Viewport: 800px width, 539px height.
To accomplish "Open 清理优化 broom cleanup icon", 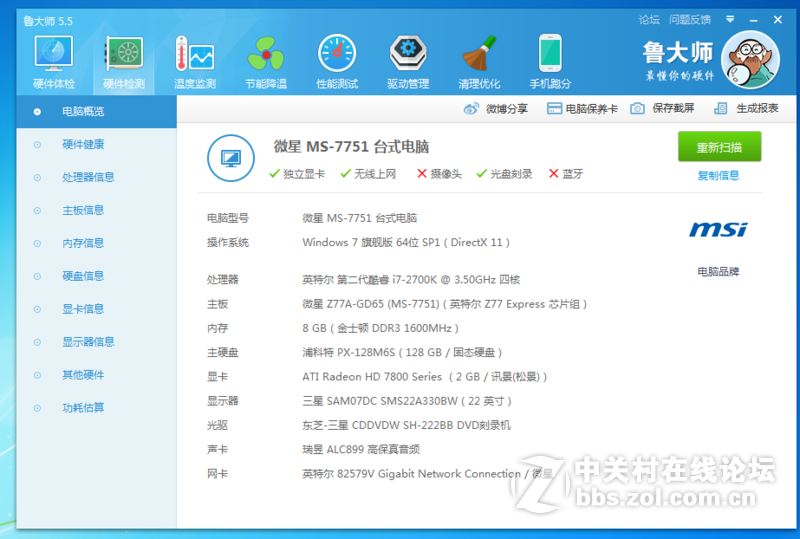I will click(x=479, y=54).
